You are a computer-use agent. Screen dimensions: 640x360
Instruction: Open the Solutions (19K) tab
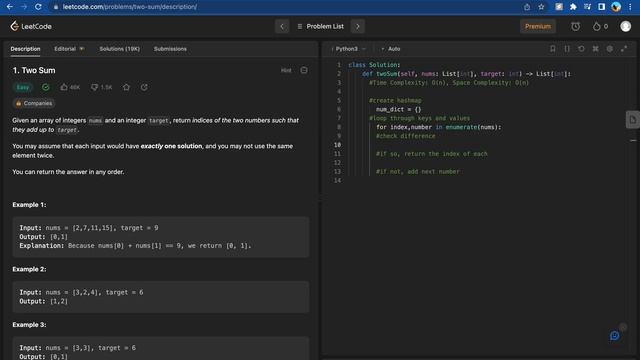click(x=120, y=49)
